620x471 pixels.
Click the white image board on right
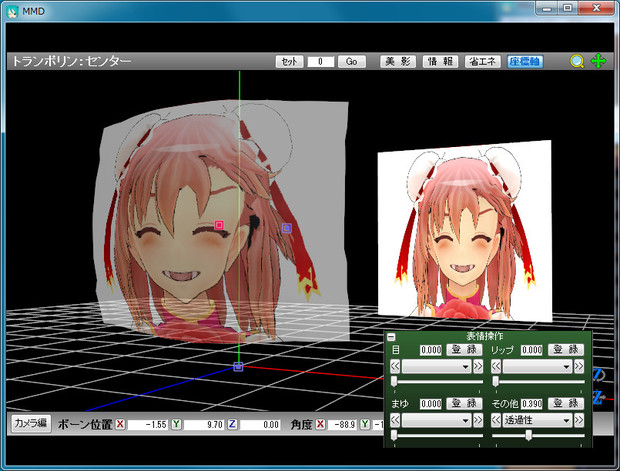coord(465,231)
